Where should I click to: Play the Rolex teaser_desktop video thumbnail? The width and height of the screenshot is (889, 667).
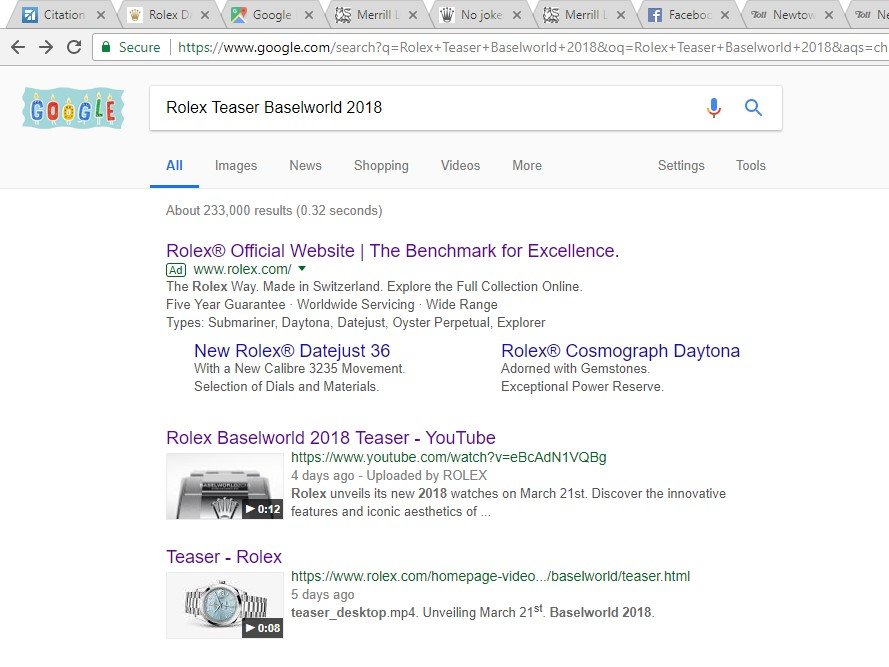[225, 605]
